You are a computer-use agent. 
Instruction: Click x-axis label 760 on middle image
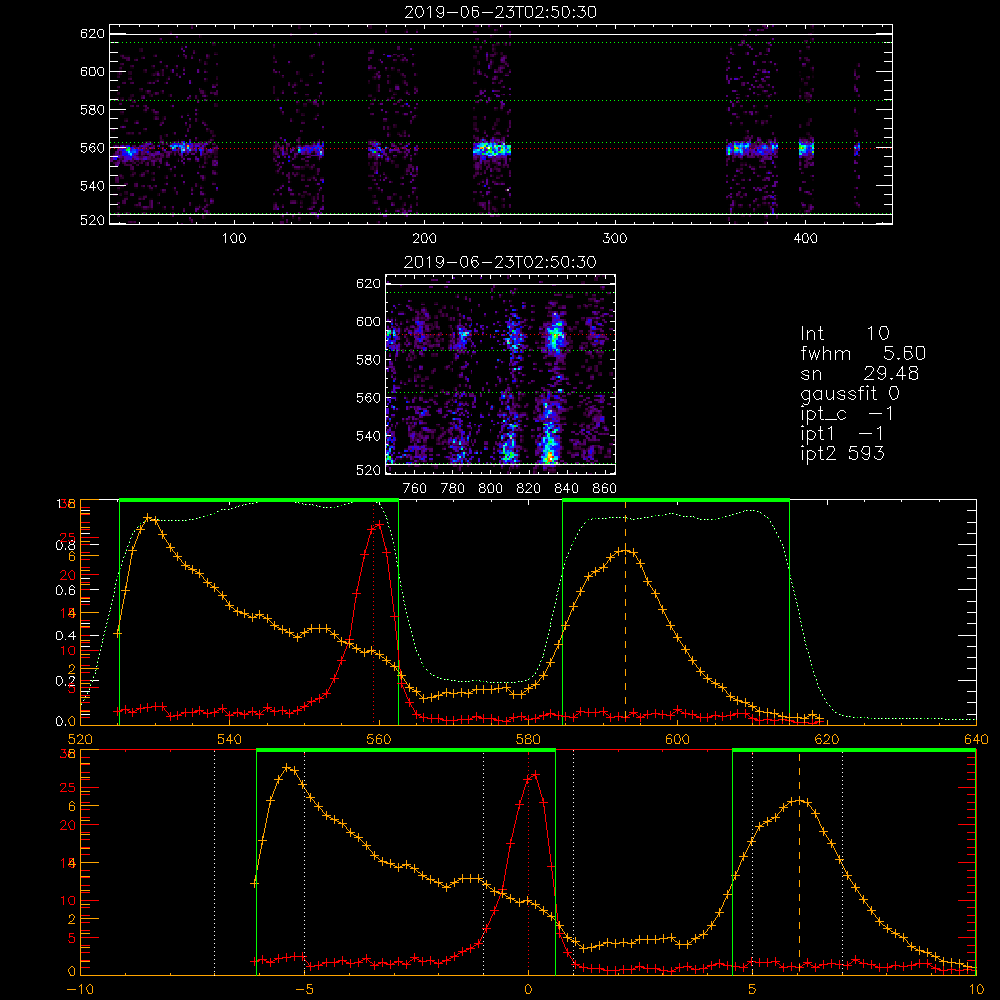415,489
